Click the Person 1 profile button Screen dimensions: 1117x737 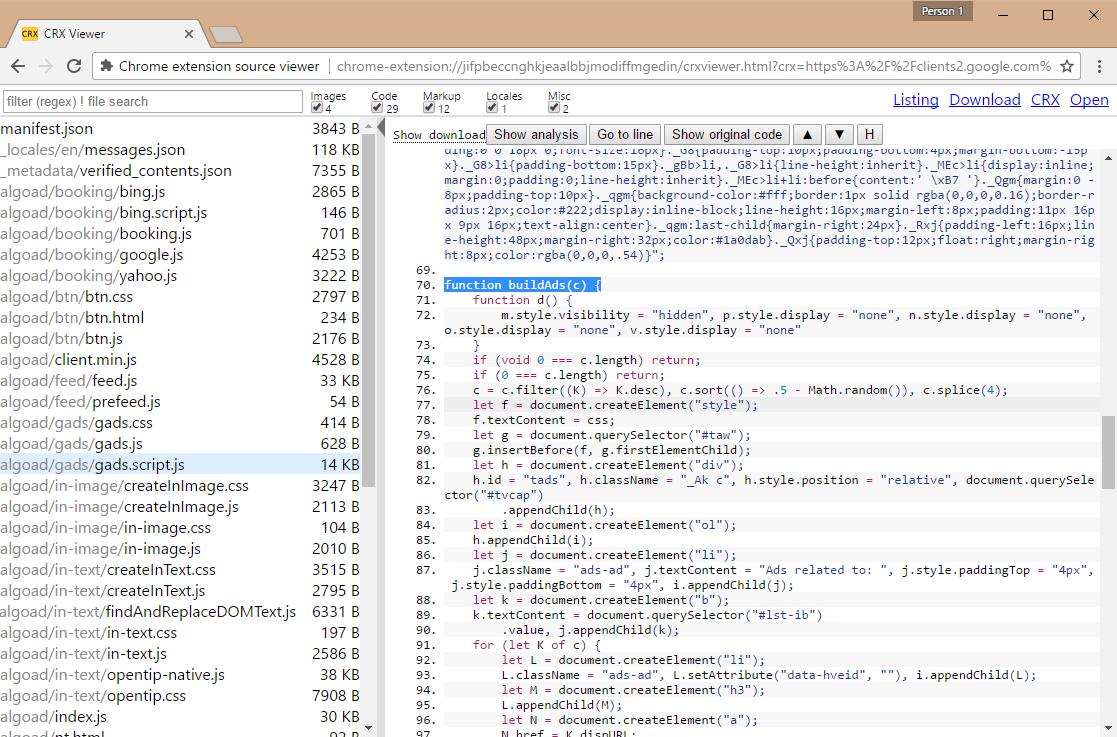[942, 11]
